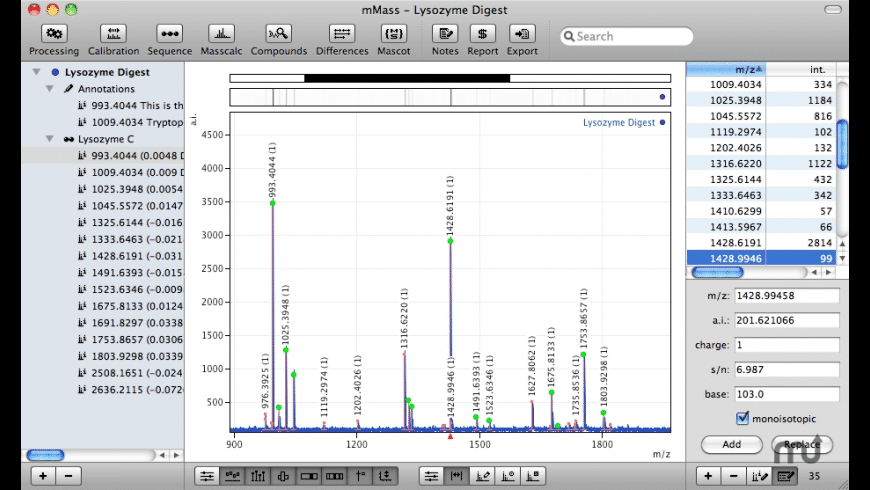Screen dimensions: 870x490
Task: Click the a.i. value input field
Action: point(787,320)
